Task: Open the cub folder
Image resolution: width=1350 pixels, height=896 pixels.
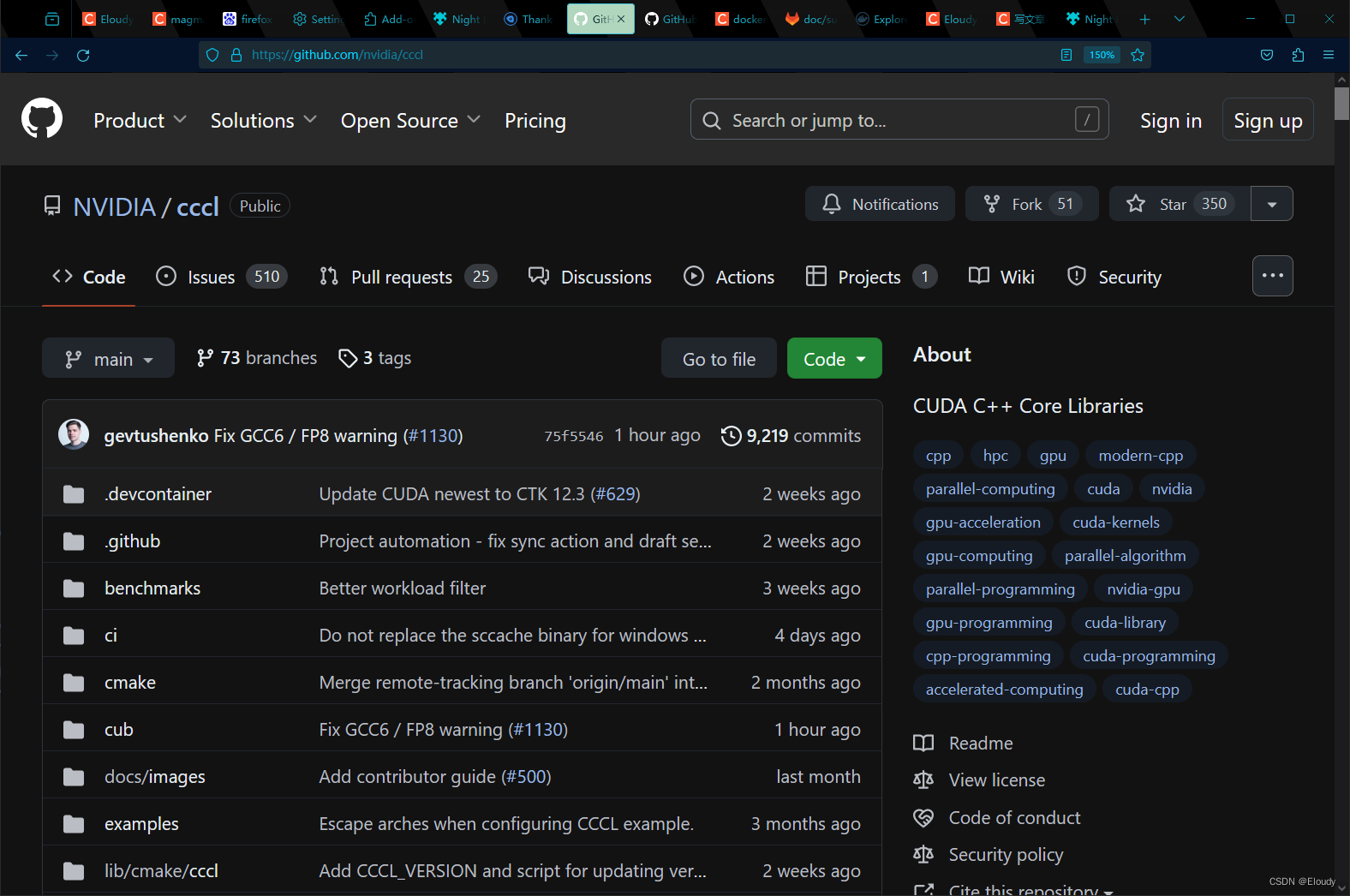Action: coord(119,730)
